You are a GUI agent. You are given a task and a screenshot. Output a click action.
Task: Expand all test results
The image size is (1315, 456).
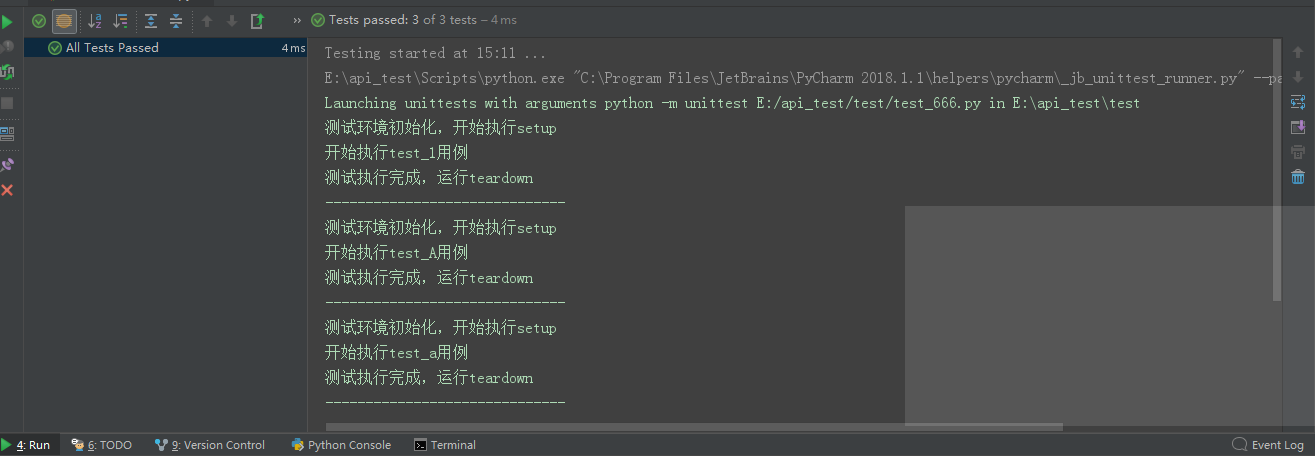click(x=151, y=21)
